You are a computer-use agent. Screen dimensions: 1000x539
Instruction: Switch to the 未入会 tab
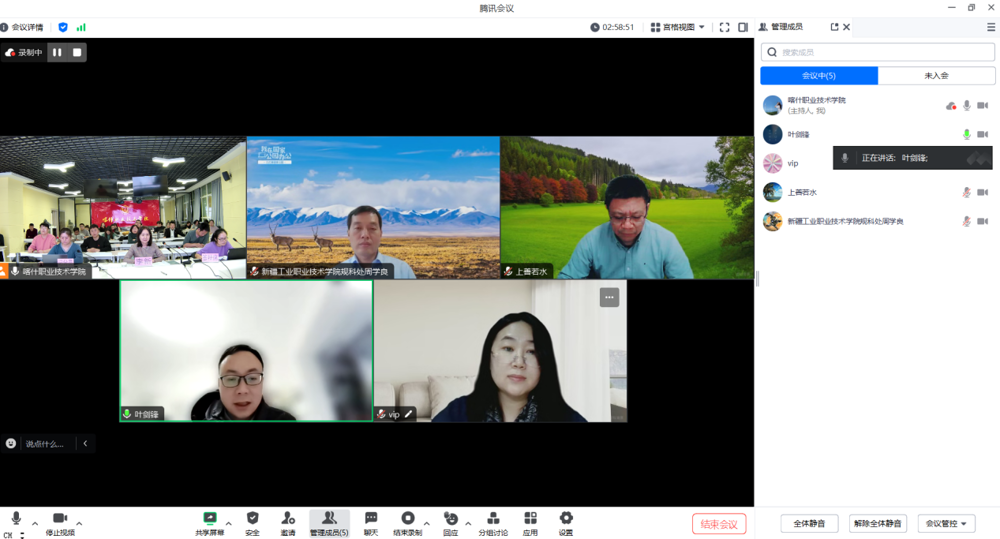936,76
